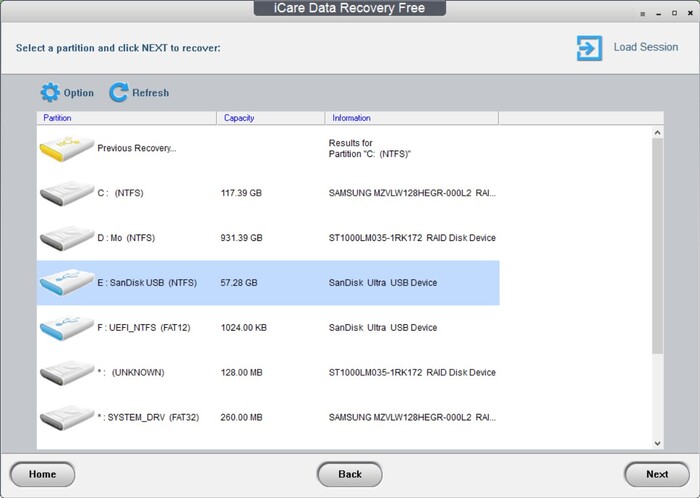Select the D: Mo drive icon
This screenshot has width=700, height=498.
(67, 238)
